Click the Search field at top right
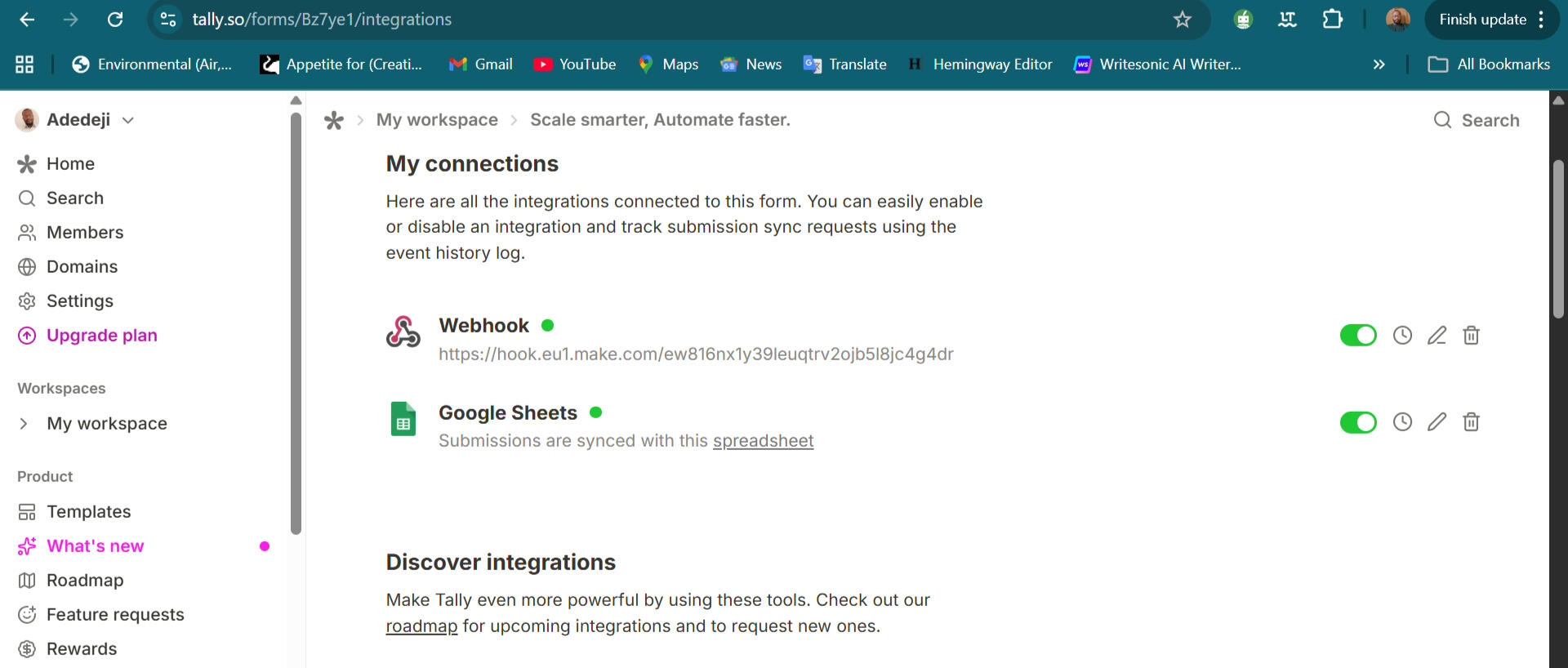1568x668 pixels. 1477,121
